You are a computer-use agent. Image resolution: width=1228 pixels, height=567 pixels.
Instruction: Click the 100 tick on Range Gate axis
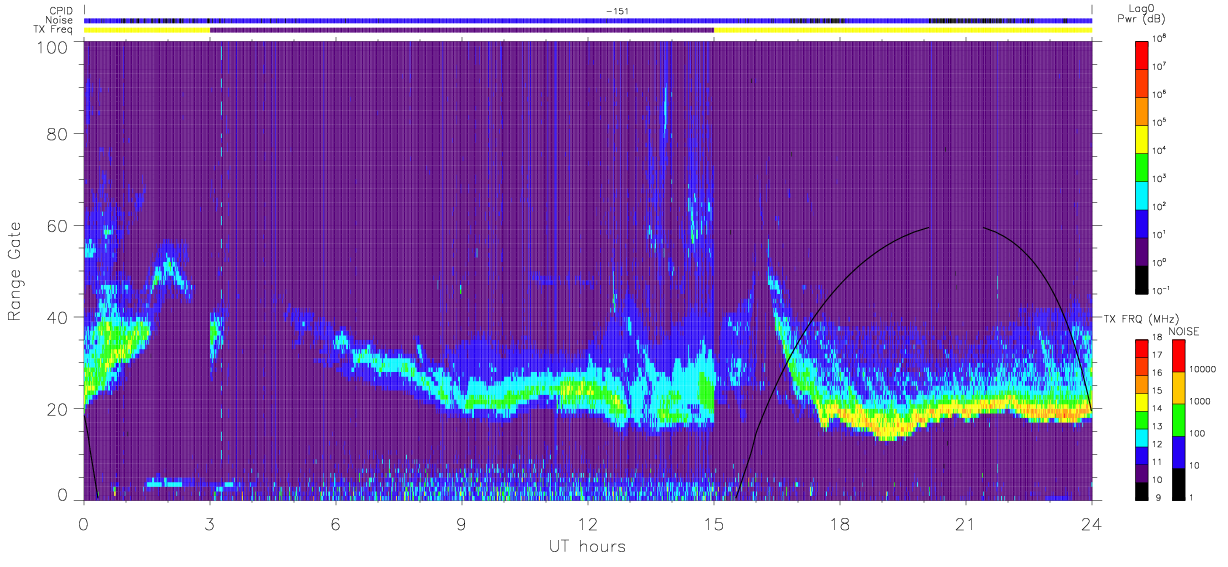[x=50, y=47]
